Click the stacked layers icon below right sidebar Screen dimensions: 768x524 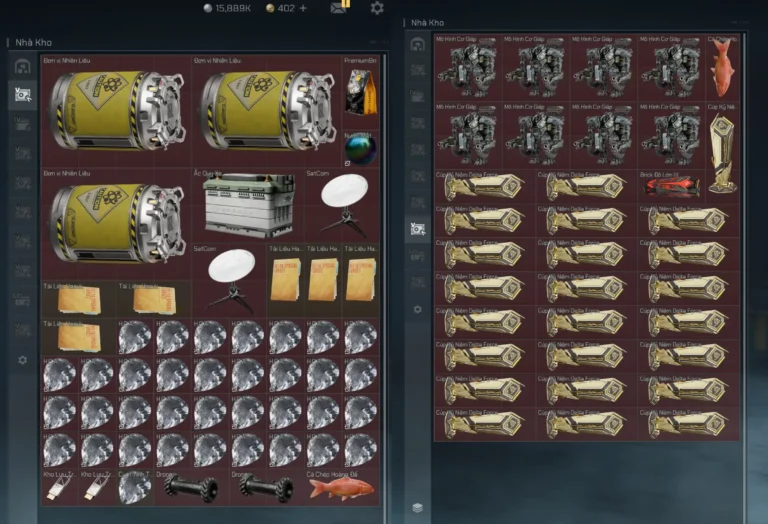coord(418,508)
